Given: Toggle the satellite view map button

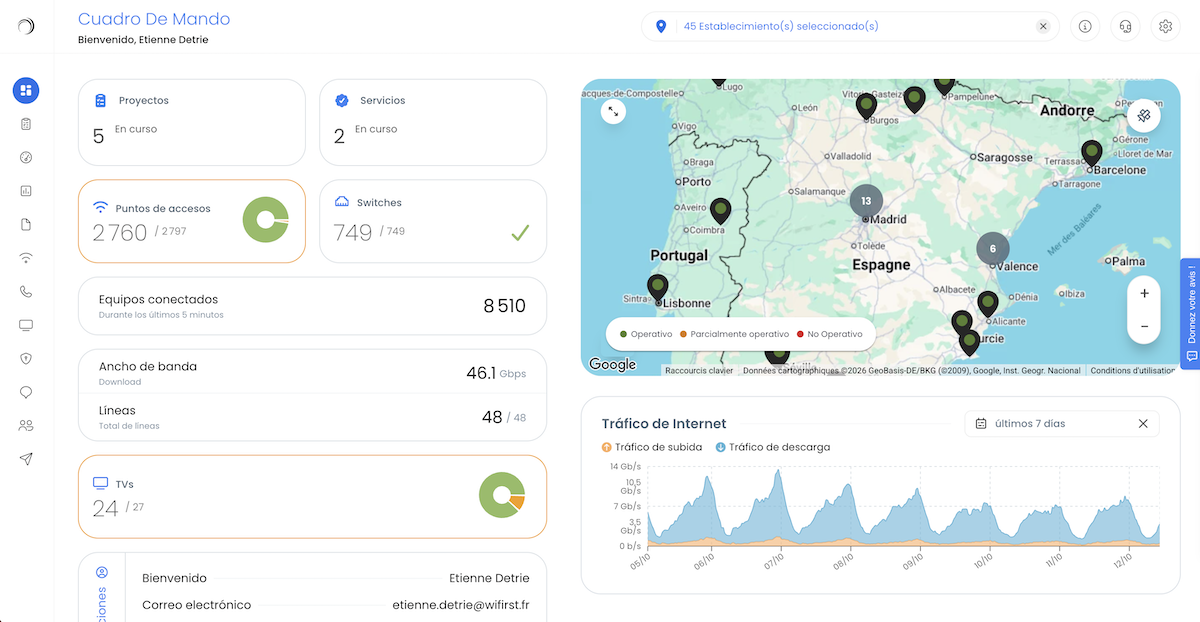Looking at the screenshot, I should tap(1143, 116).
